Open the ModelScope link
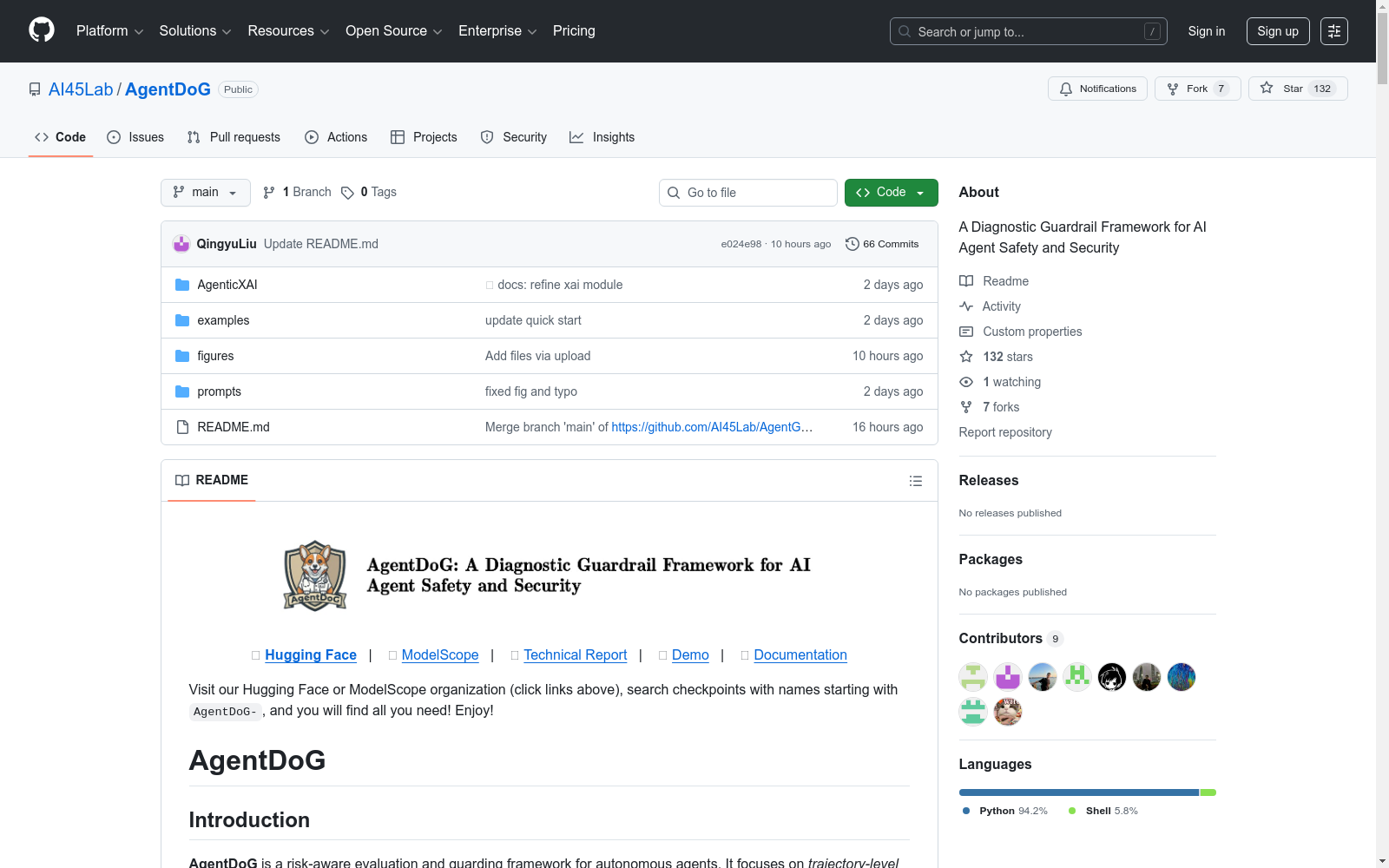Image resolution: width=1389 pixels, height=868 pixels. [x=440, y=655]
